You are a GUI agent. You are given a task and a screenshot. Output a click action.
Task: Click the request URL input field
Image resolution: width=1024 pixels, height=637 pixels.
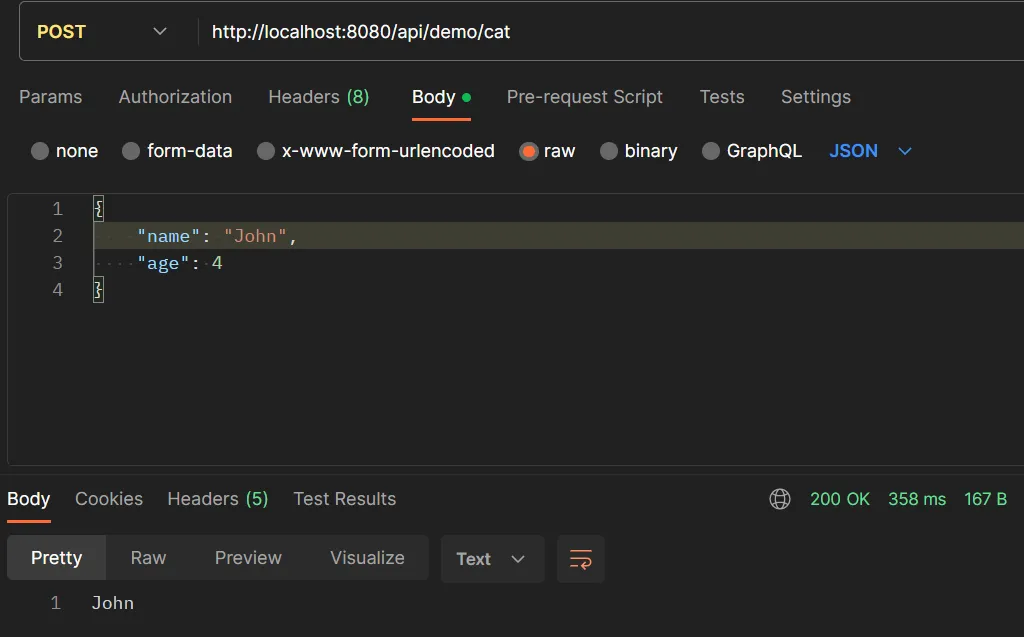(x=600, y=32)
